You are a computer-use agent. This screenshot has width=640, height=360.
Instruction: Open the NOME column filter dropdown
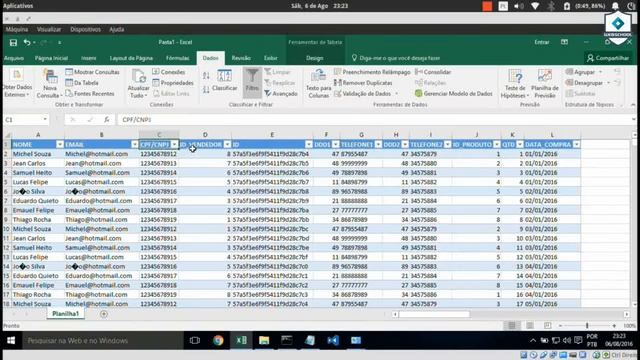[x=60, y=144]
